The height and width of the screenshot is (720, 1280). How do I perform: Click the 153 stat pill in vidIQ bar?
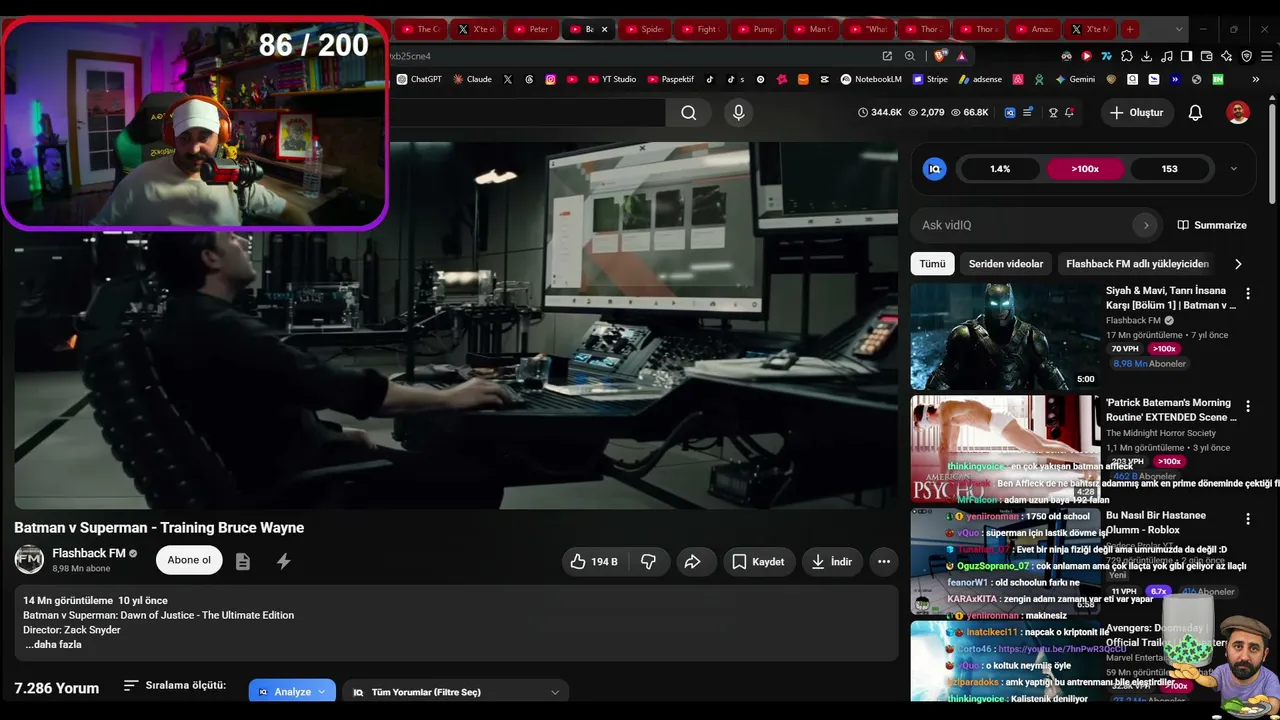click(x=1169, y=169)
